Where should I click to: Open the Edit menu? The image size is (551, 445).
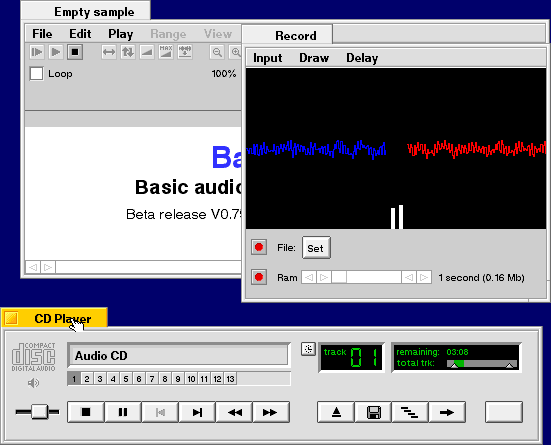80,34
